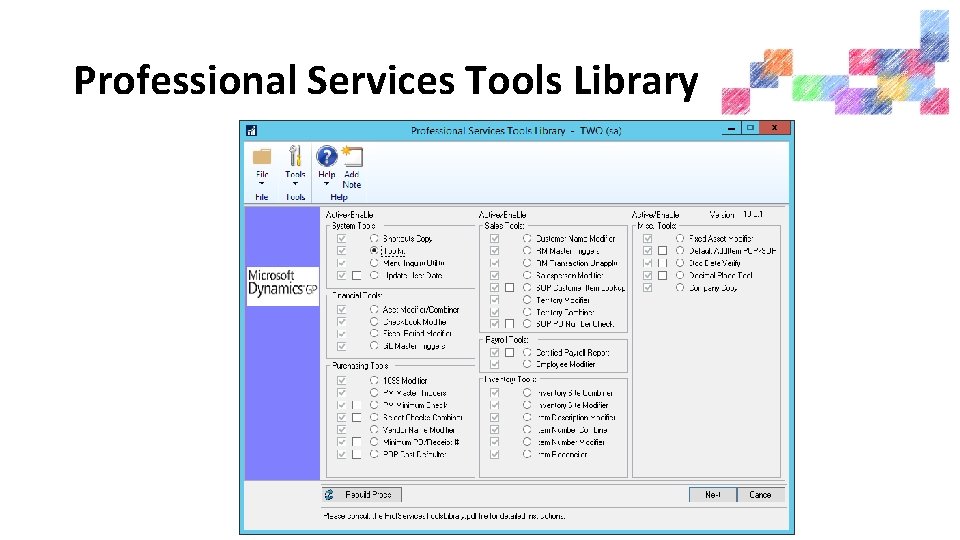Select the Certified Payroll Report radio button
Image resolution: width=960 pixels, height=540 pixels.
tap(527, 352)
